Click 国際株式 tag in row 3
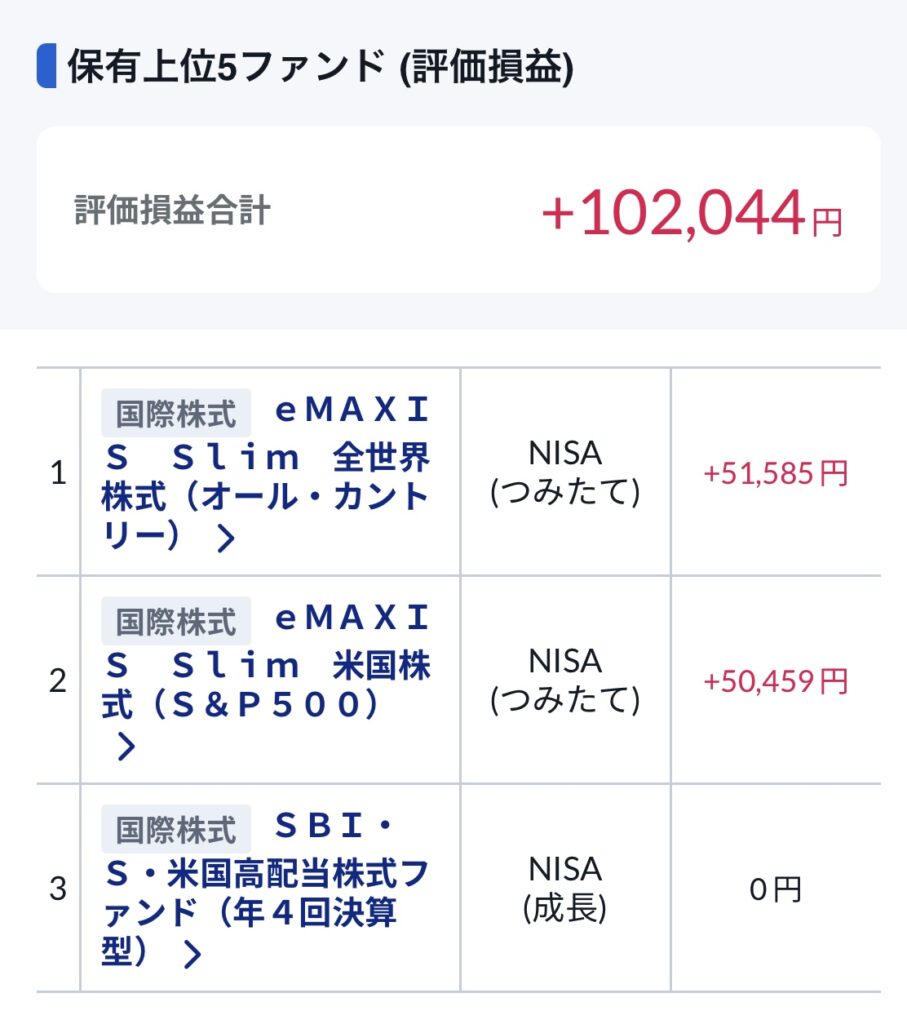Viewport: 907px width, 1024px height. [176, 829]
